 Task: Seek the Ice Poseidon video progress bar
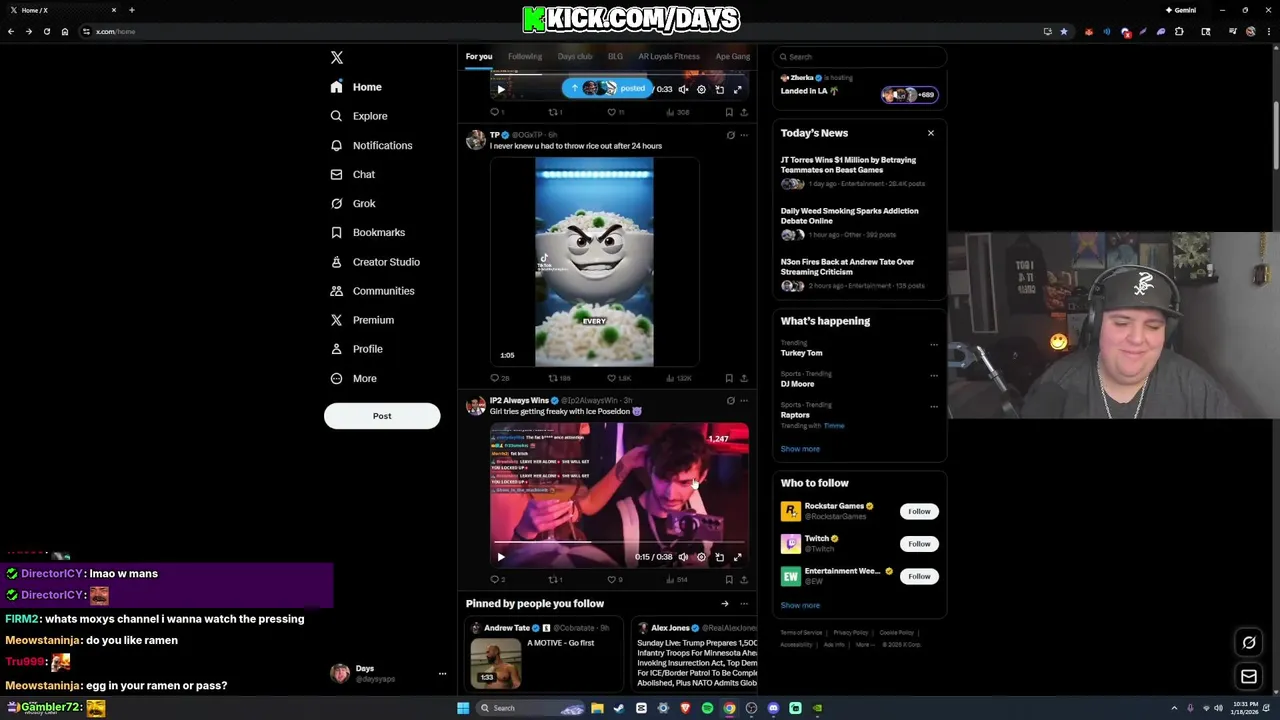click(619, 541)
